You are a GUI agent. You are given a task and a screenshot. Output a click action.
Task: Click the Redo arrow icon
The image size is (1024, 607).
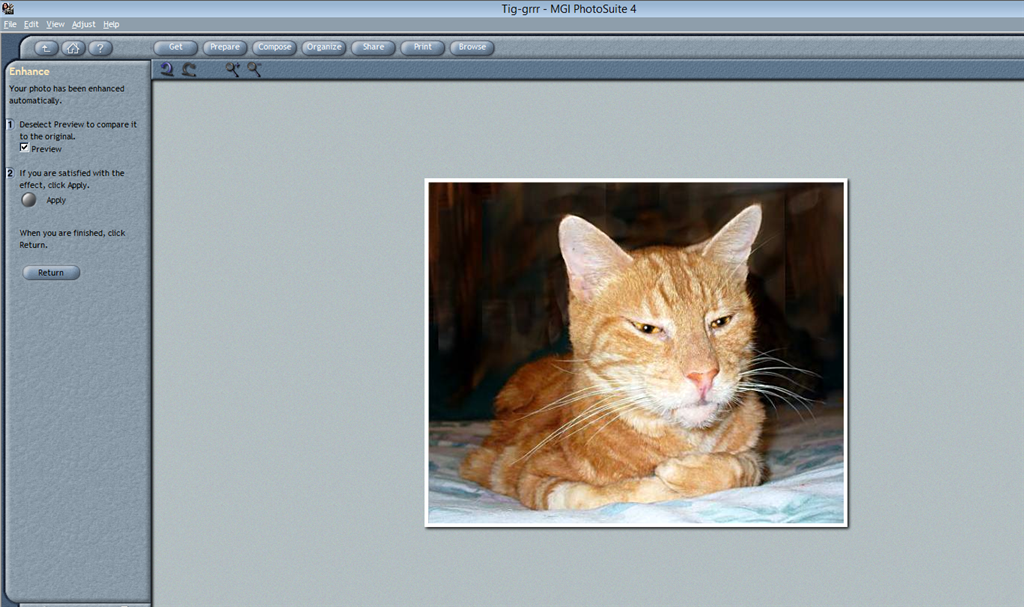tap(189, 69)
